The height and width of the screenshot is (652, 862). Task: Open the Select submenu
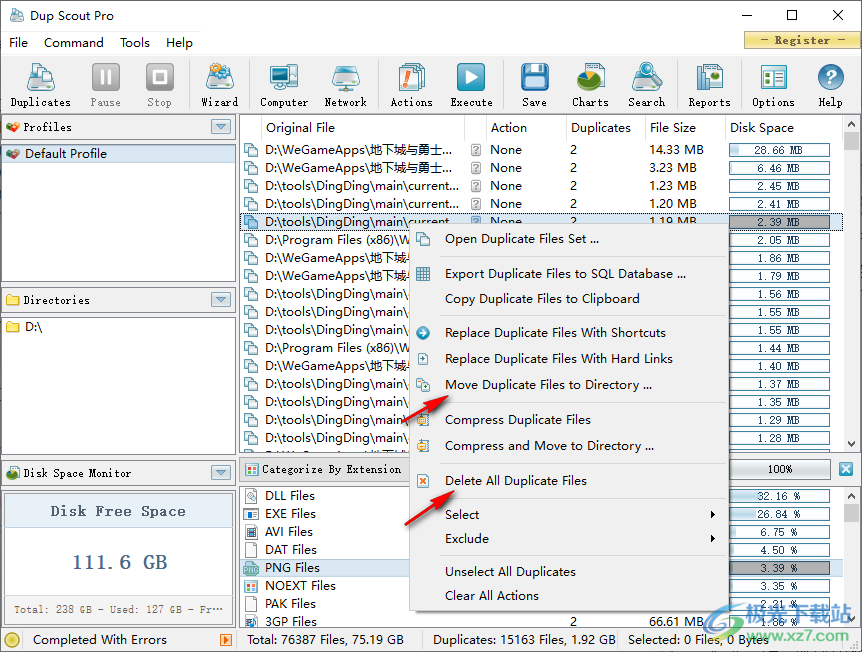569,515
